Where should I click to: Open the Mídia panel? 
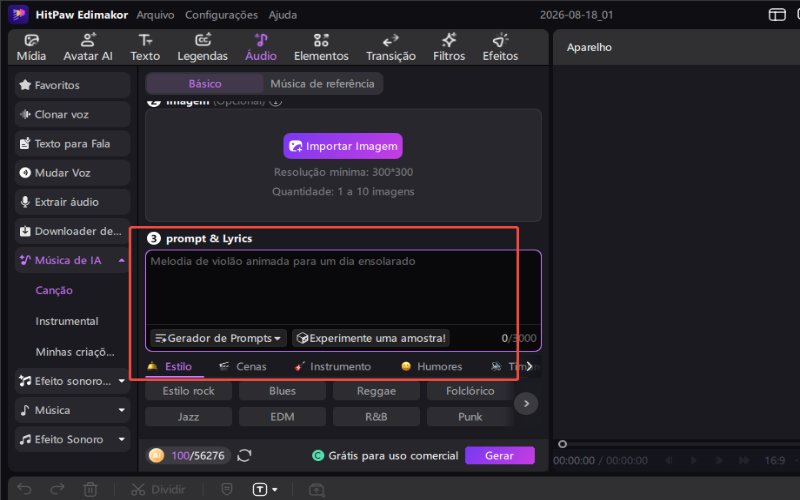(x=31, y=47)
